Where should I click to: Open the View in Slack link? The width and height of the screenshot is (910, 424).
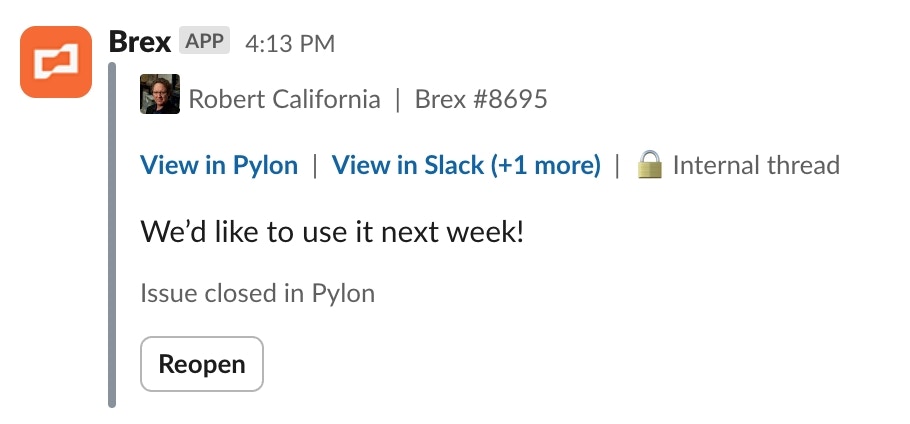pos(466,165)
